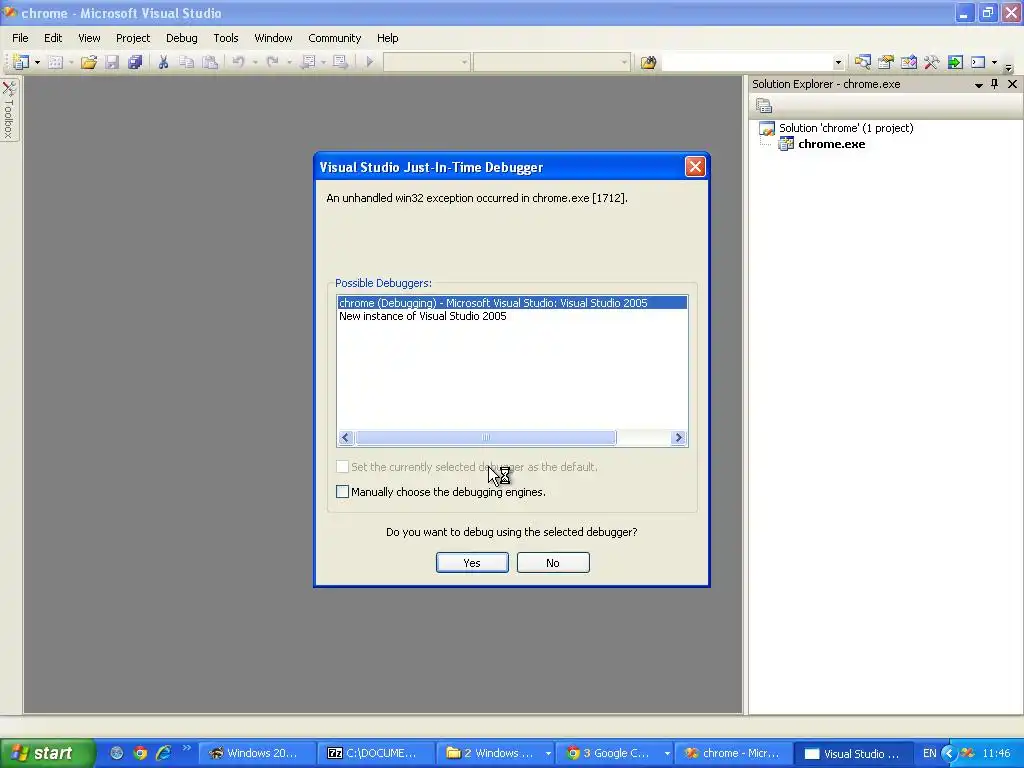Click the Copy icon in the toolbar
This screenshot has width=1024, height=768.
[186, 62]
